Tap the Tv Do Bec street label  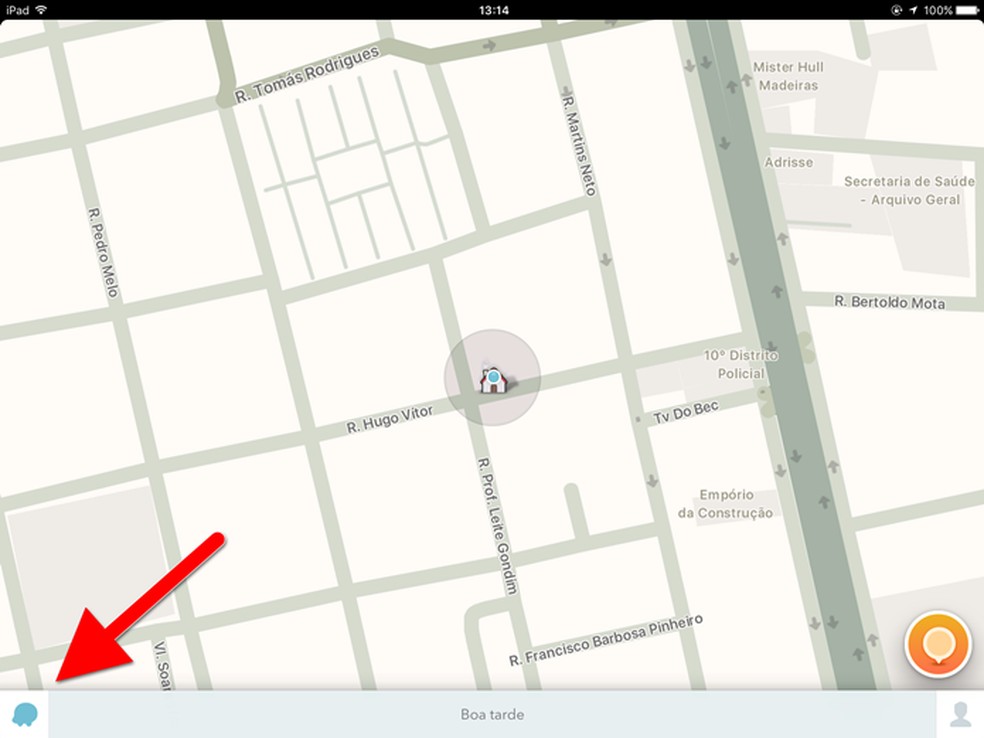[686, 412]
